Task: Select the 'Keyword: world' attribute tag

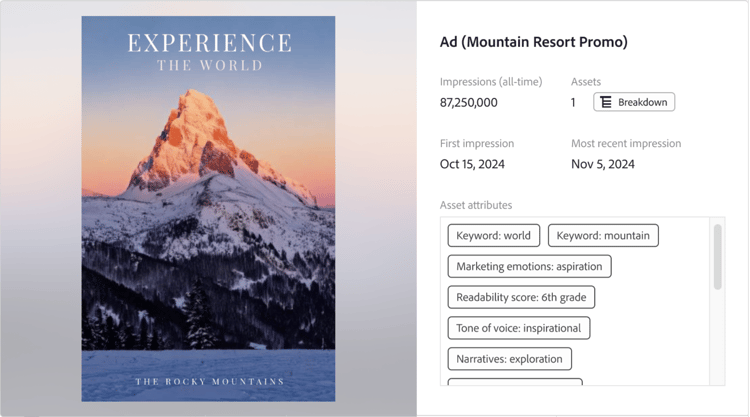Action: (494, 236)
